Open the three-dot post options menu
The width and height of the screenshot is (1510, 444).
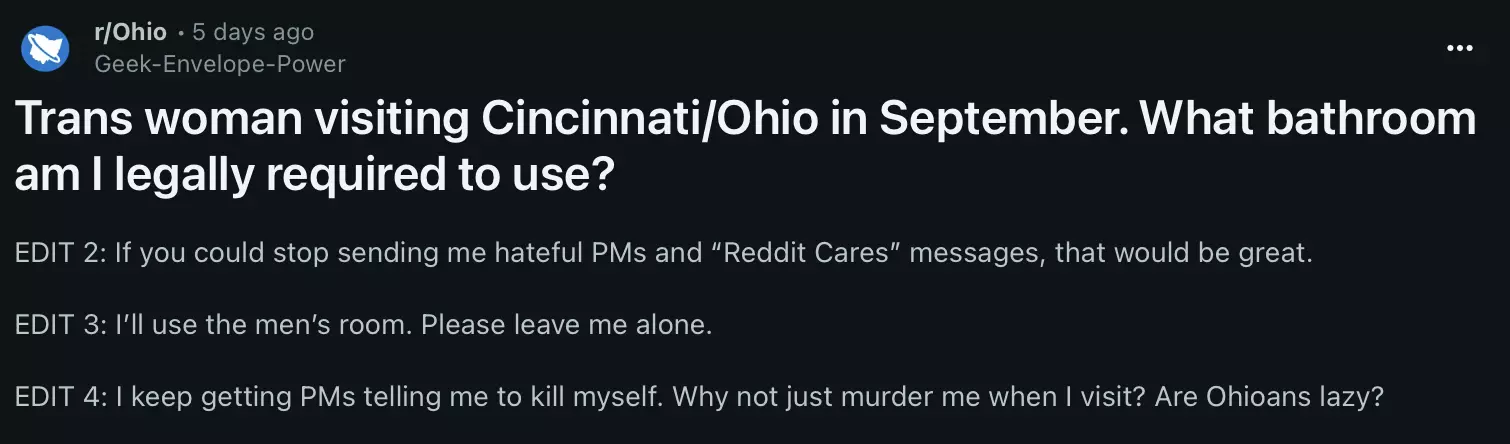(x=1459, y=48)
